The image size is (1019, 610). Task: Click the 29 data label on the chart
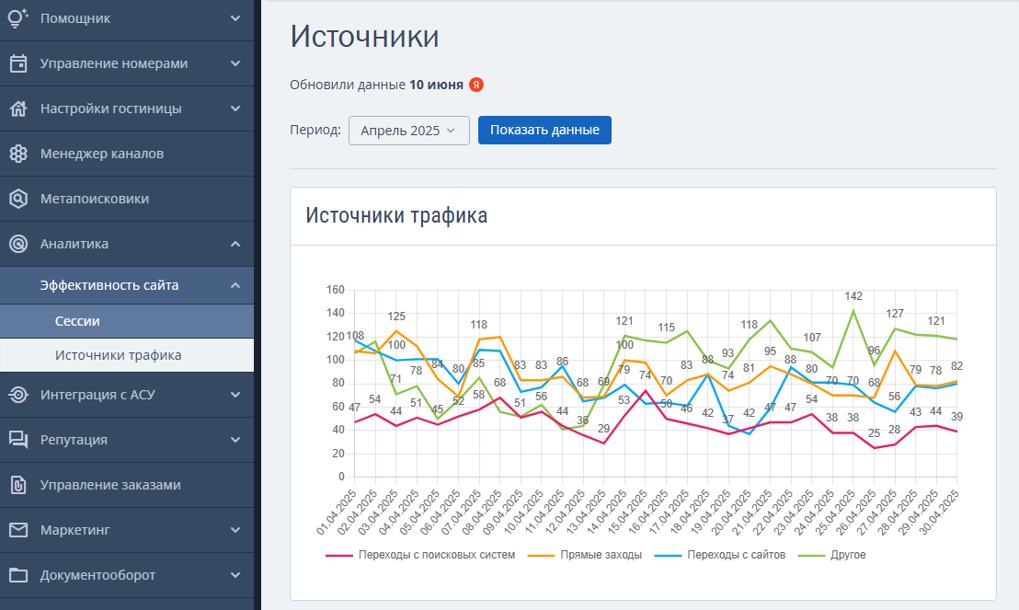(x=604, y=429)
